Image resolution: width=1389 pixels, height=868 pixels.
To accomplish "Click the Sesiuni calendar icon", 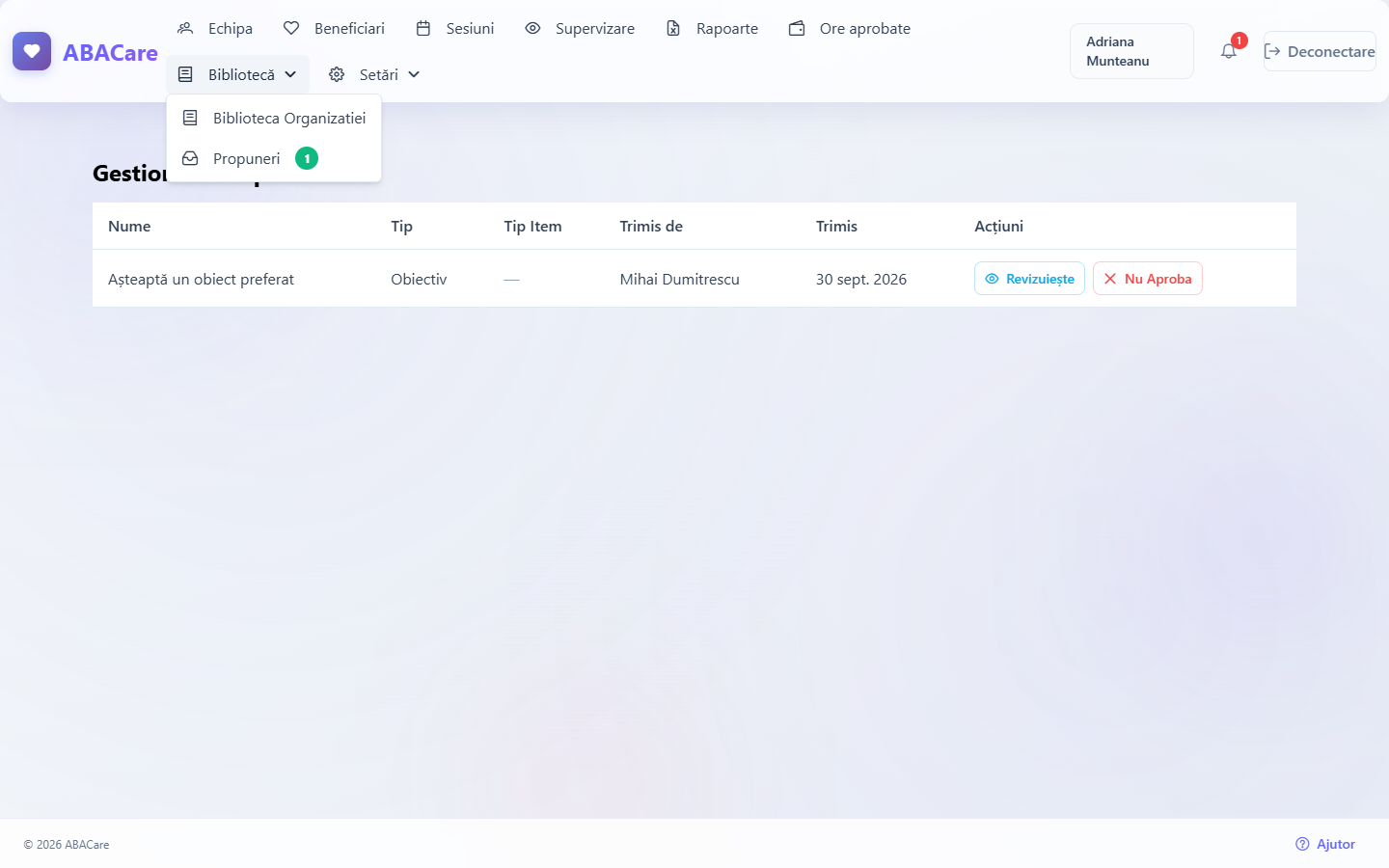I will coord(423,28).
